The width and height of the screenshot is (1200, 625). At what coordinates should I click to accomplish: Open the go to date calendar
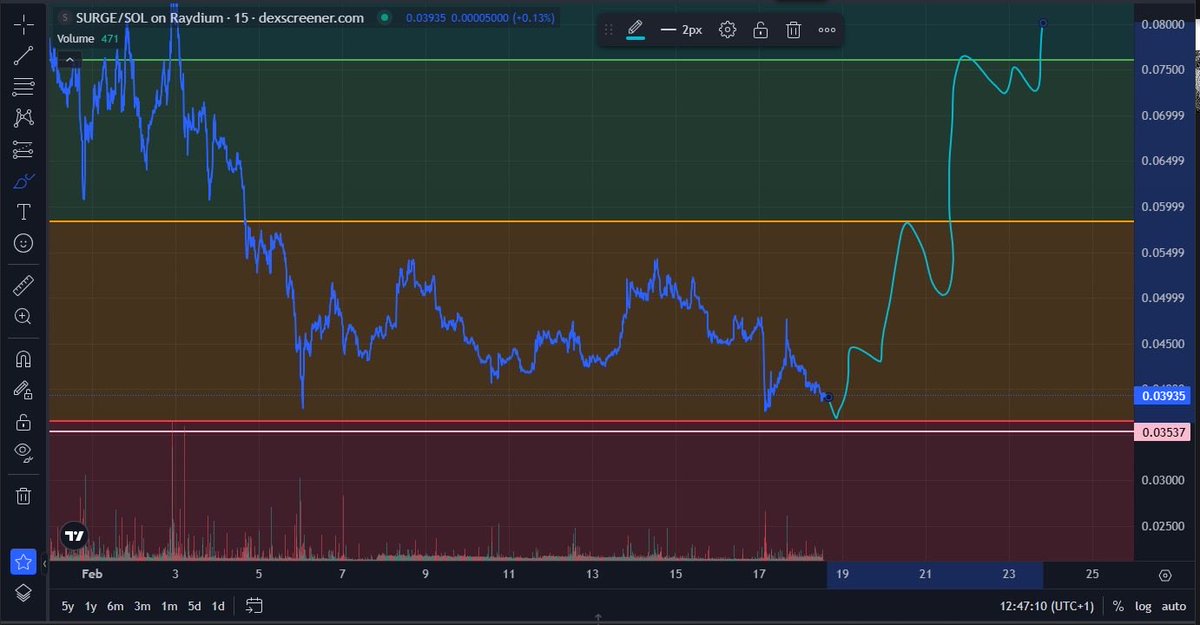coord(254,606)
